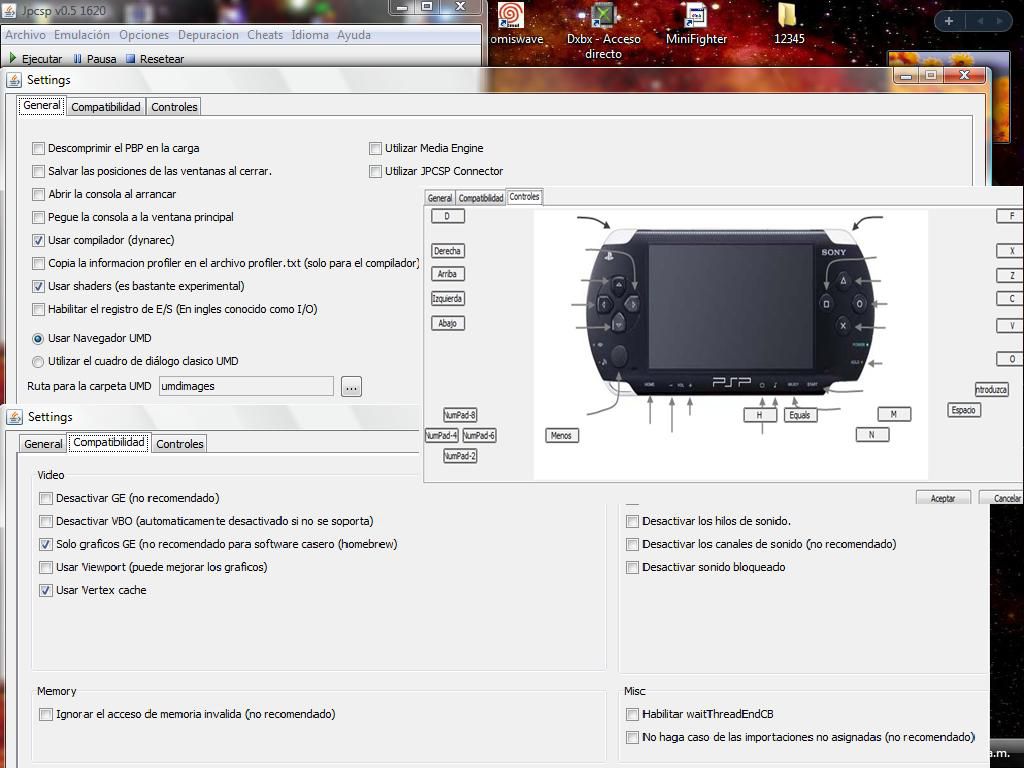
Task: Open the Ayuda menu
Action: pyautogui.click(x=354, y=35)
